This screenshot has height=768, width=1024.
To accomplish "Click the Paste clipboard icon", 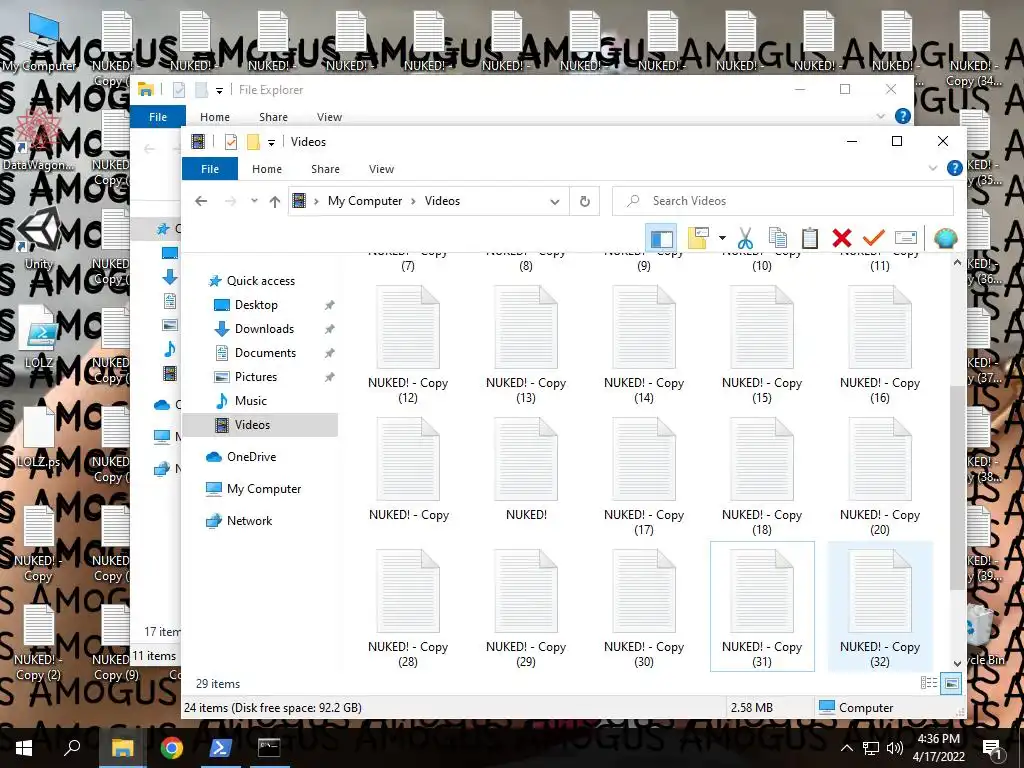I will 810,238.
